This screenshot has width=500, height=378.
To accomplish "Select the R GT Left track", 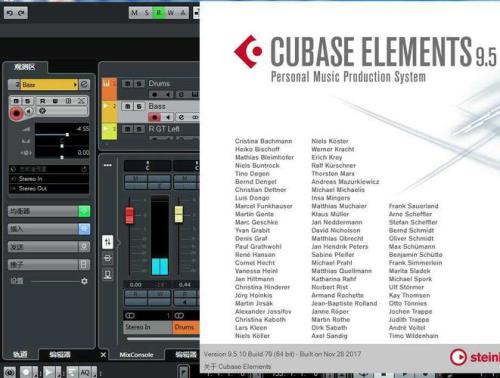I will pos(164,129).
